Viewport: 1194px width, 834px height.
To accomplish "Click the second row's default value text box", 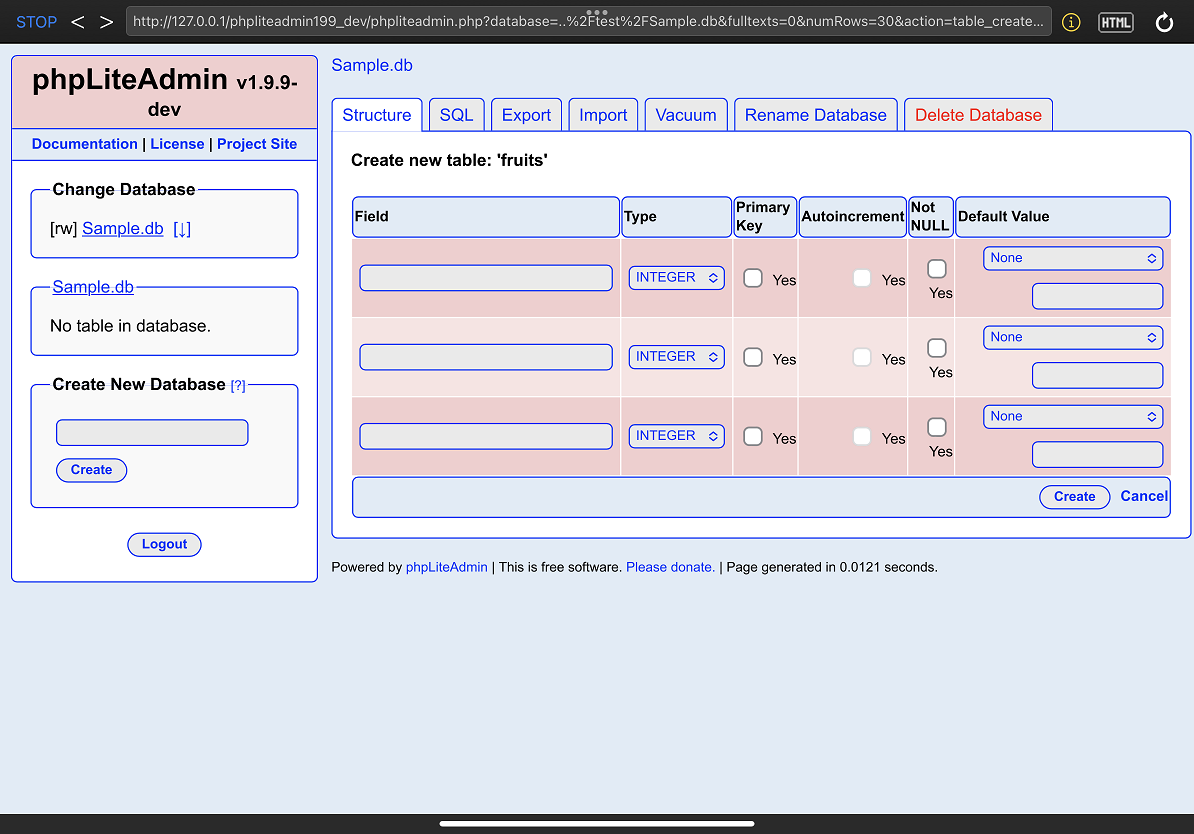I will (x=1097, y=375).
